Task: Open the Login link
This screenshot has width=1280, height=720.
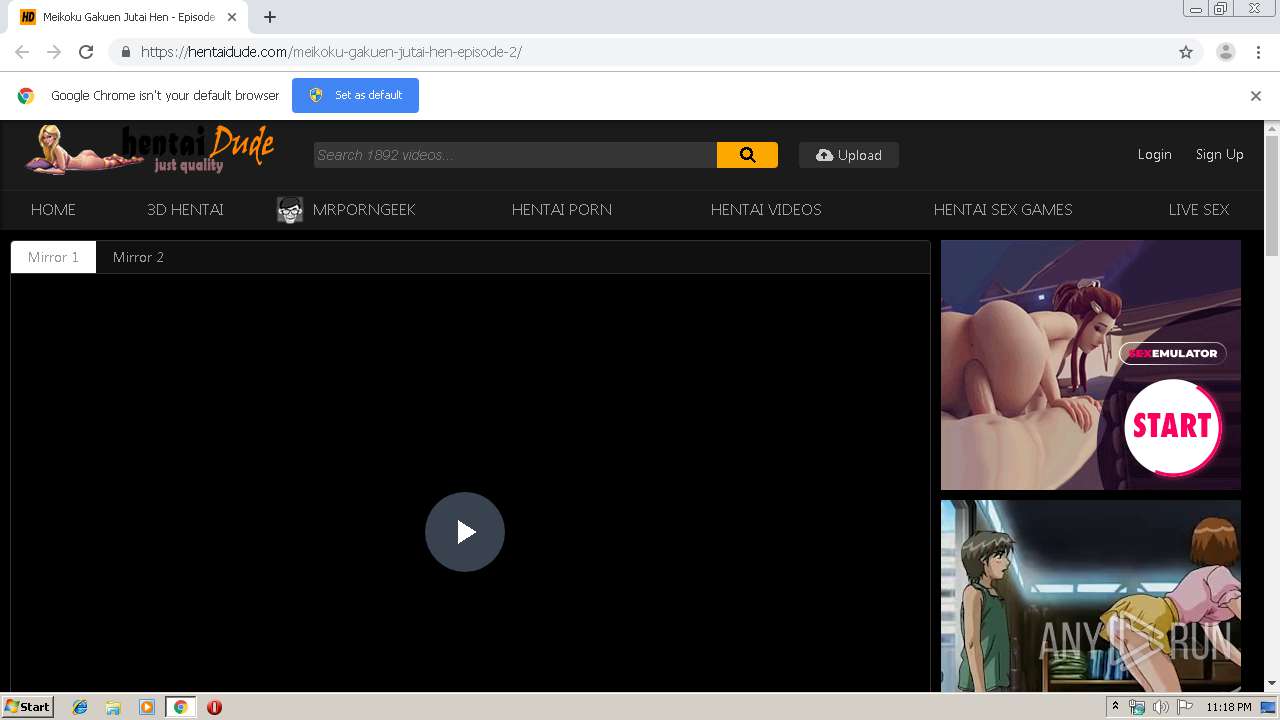Action: [1154, 154]
